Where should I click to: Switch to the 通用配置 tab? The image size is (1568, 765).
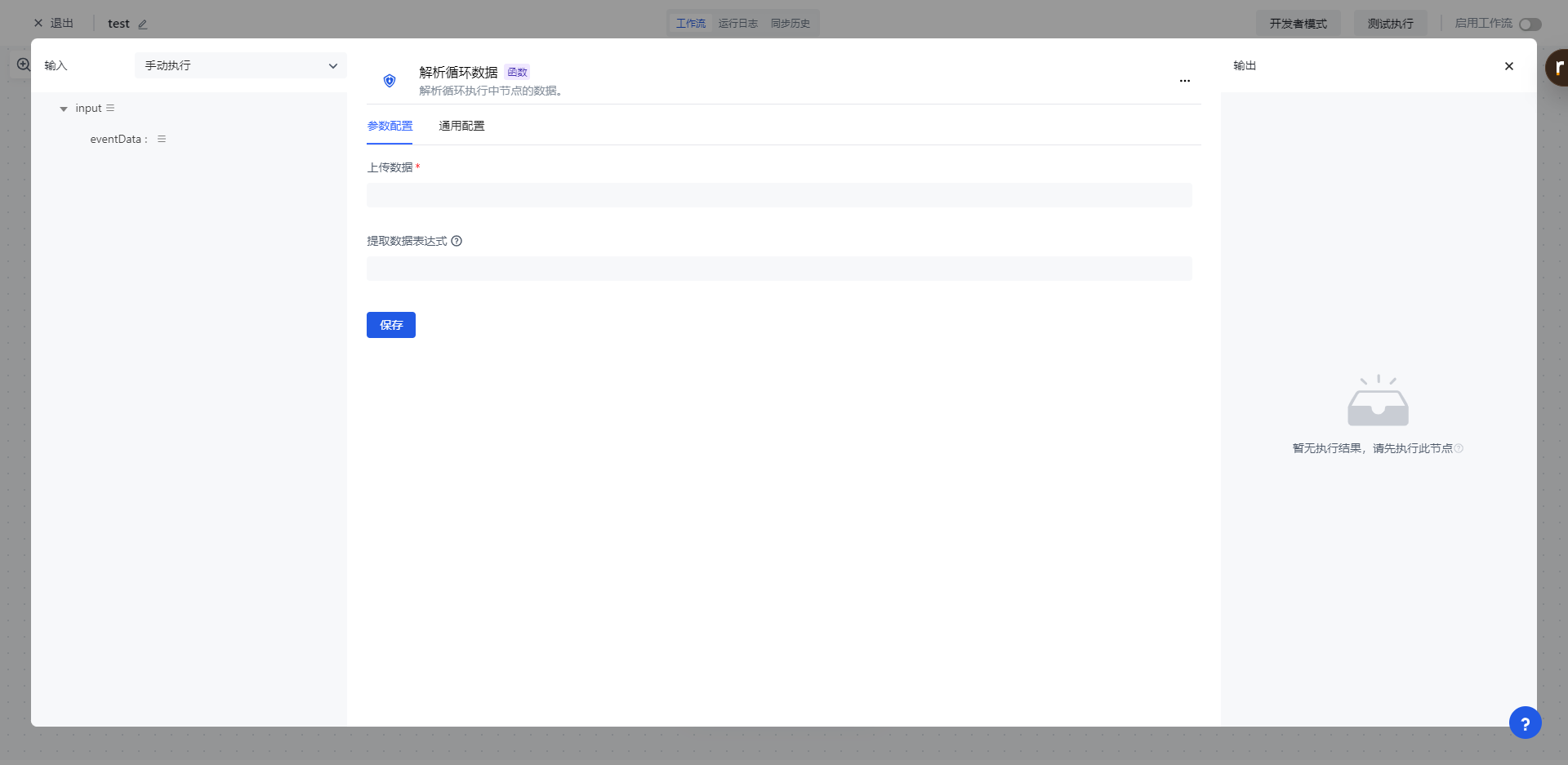click(461, 126)
